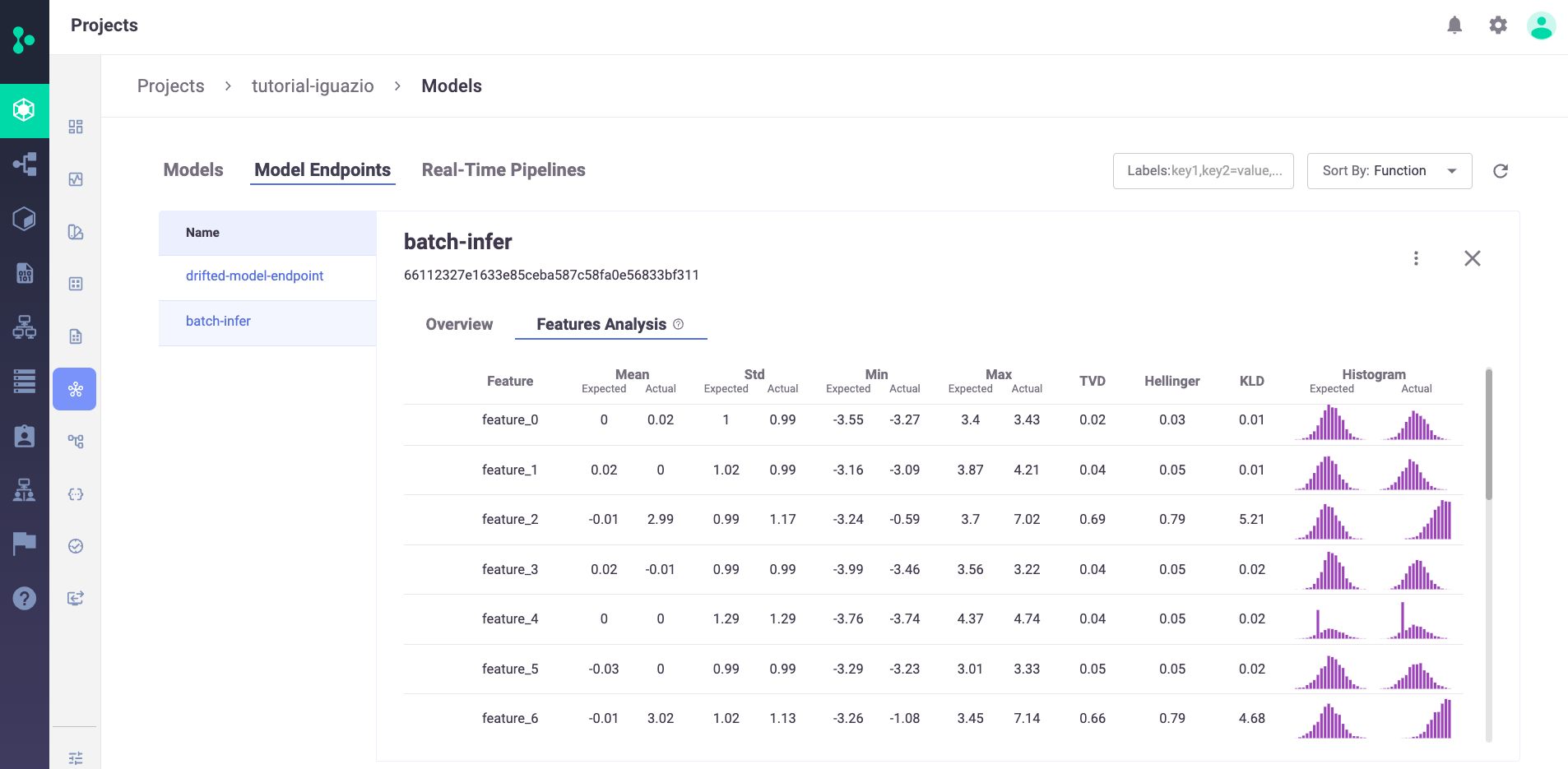Open the artifacts document icon in project sidebar
The width and height of the screenshot is (1568, 769).
(76, 336)
